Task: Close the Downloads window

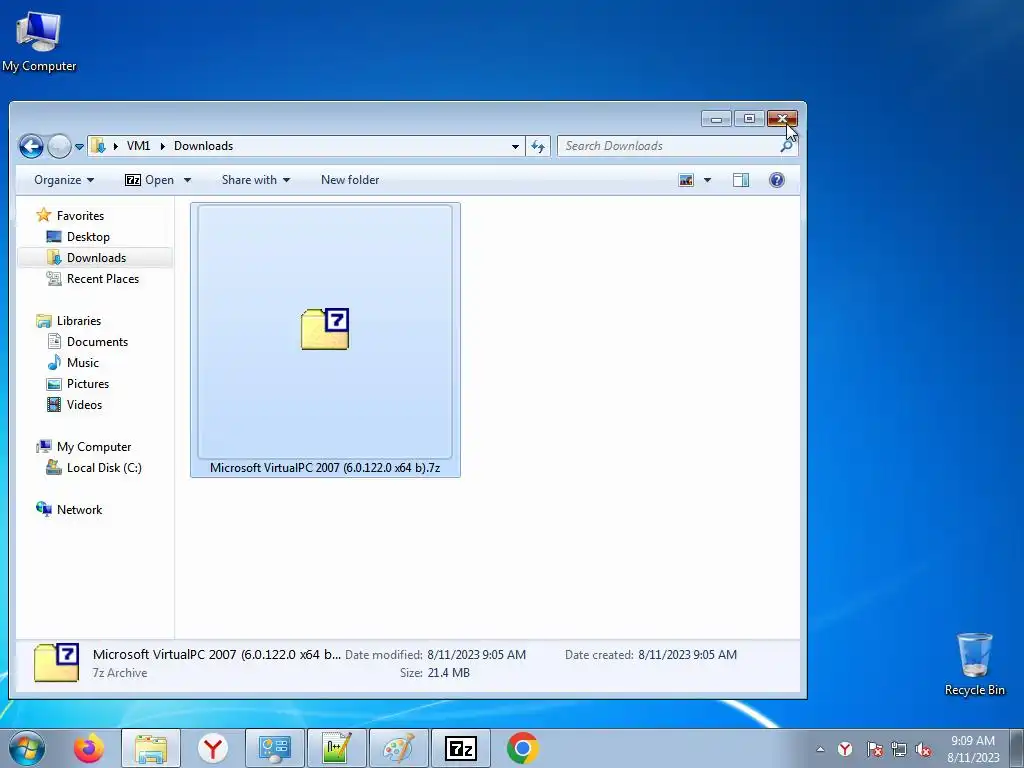Action: [782, 119]
